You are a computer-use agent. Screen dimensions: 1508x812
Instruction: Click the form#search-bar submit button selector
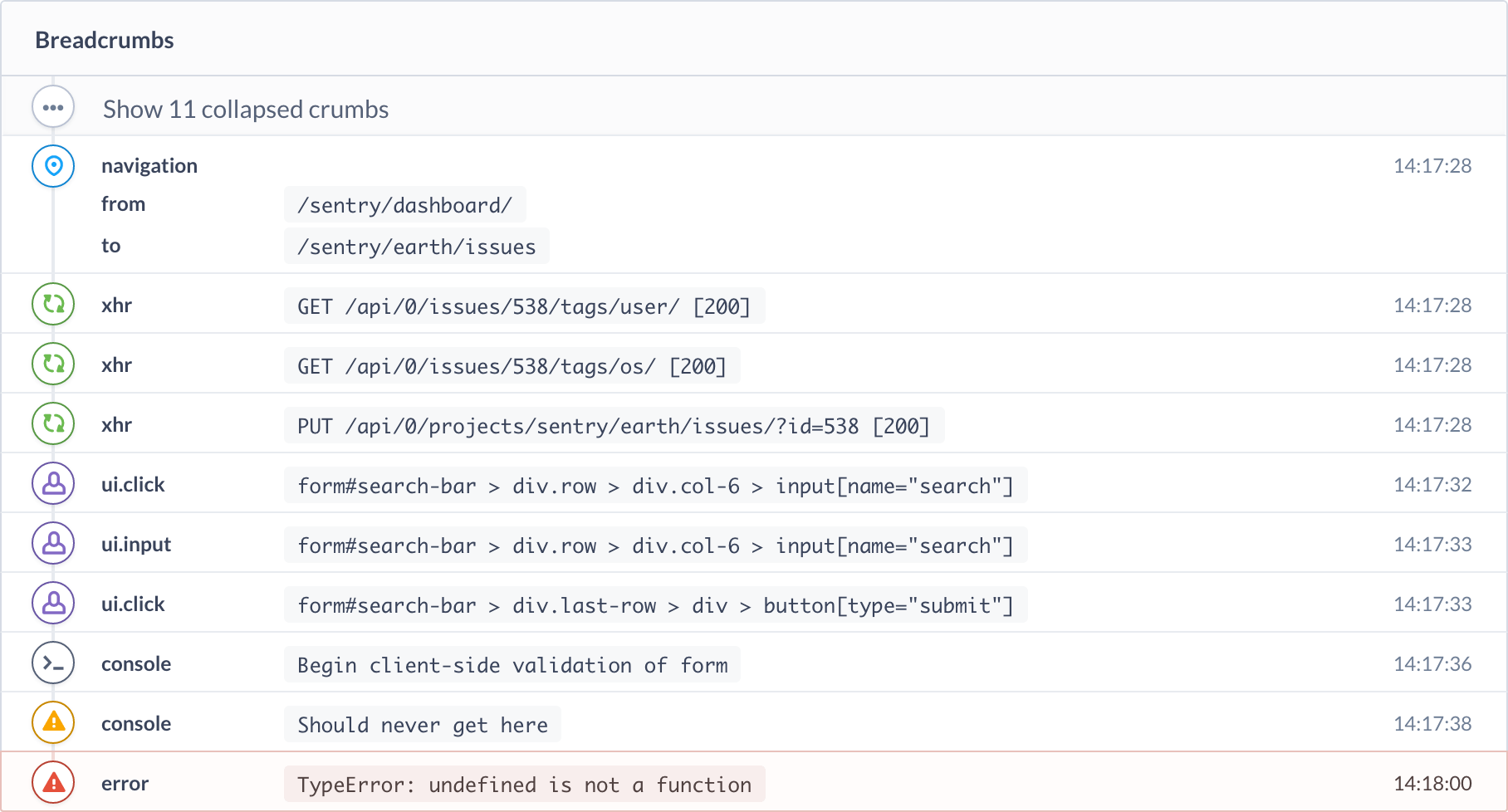655,605
